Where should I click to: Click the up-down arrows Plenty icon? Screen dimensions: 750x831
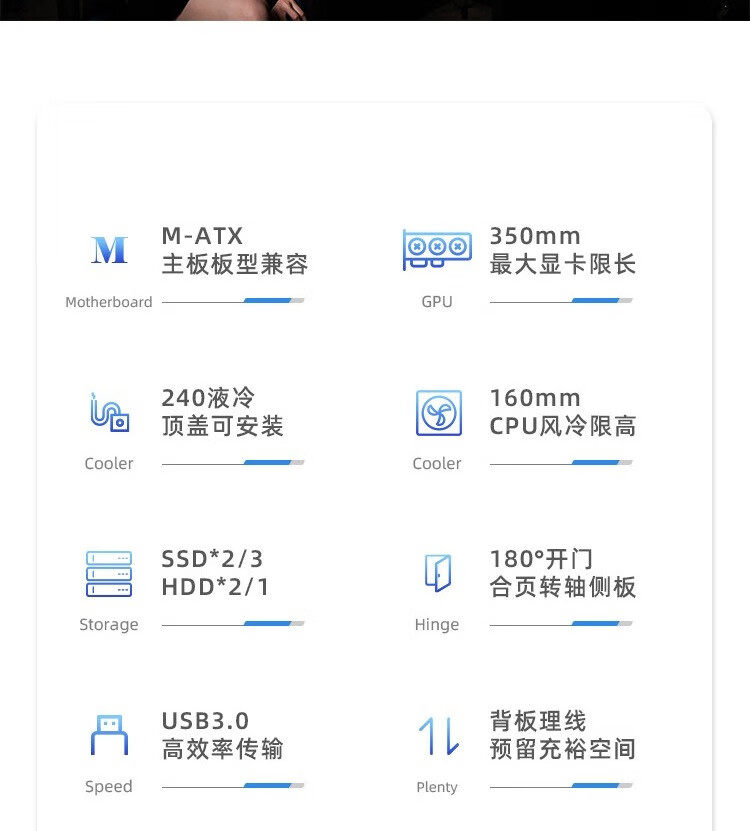click(x=439, y=736)
